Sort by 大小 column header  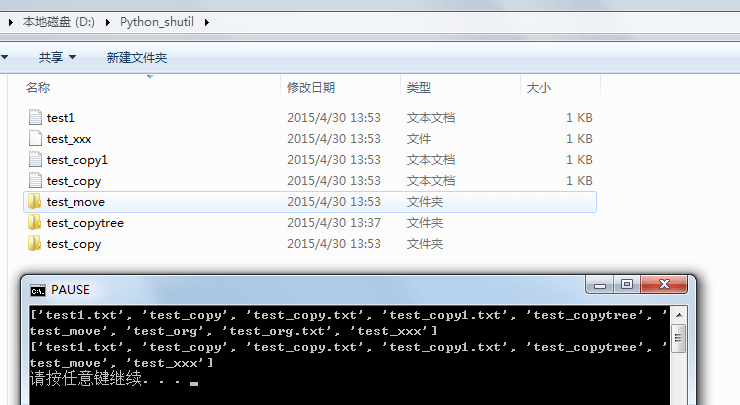pos(538,88)
